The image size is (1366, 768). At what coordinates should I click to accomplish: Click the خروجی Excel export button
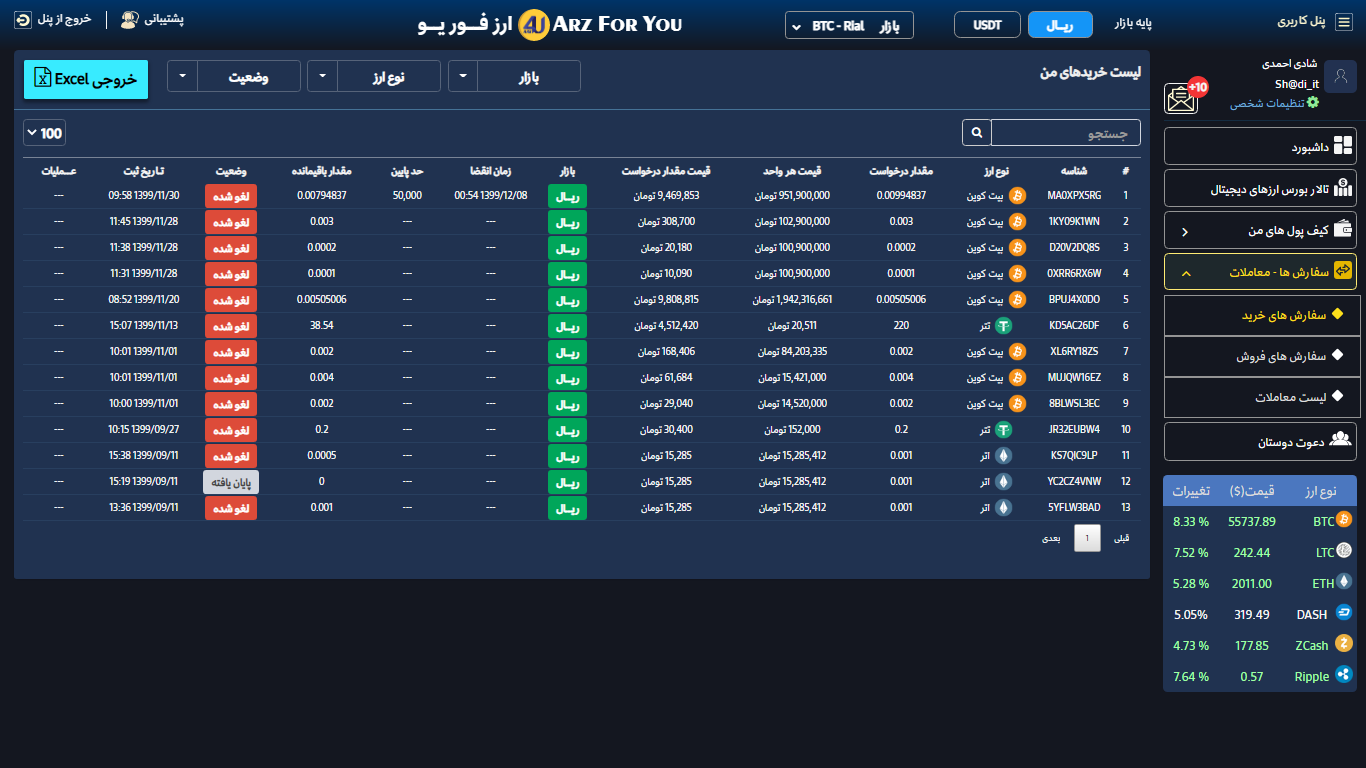coord(86,79)
